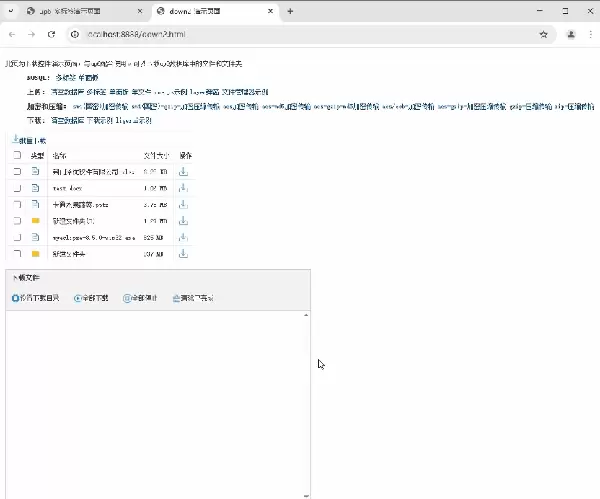Click download icon for the .exe file row
Viewport: 600px width, 499px height.
coord(183,237)
